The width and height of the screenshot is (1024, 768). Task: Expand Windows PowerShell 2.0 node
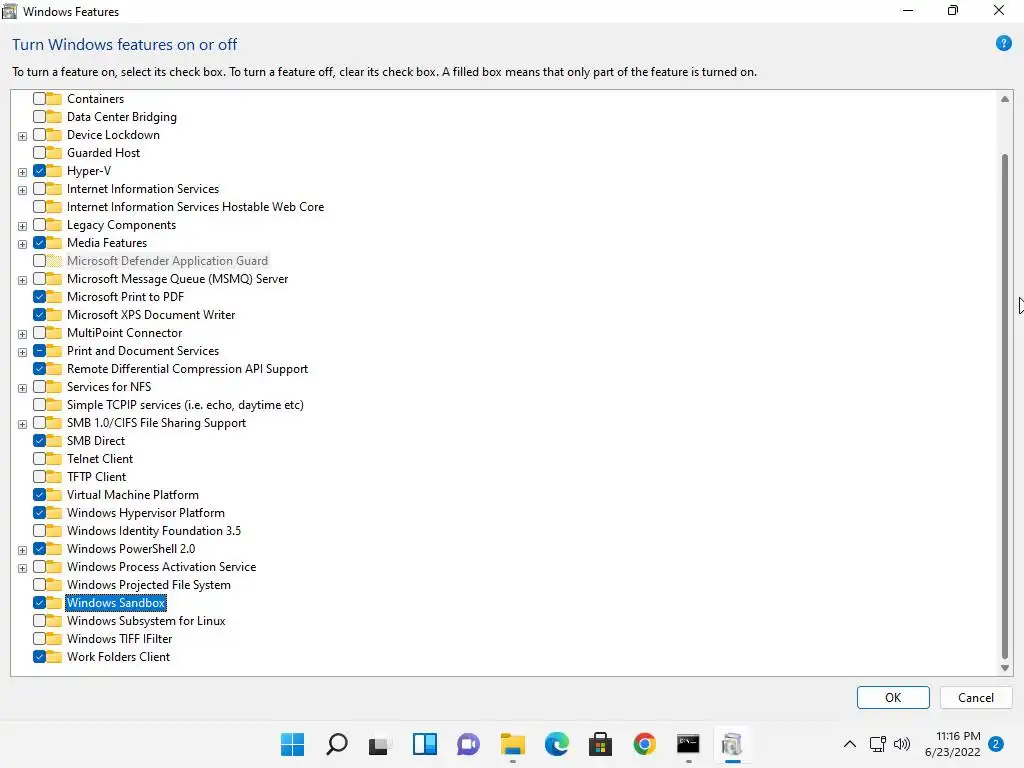coord(22,550)
